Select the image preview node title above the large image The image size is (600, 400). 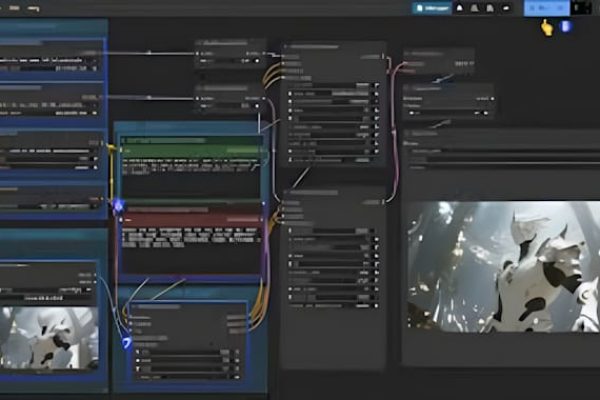(501, 134)
